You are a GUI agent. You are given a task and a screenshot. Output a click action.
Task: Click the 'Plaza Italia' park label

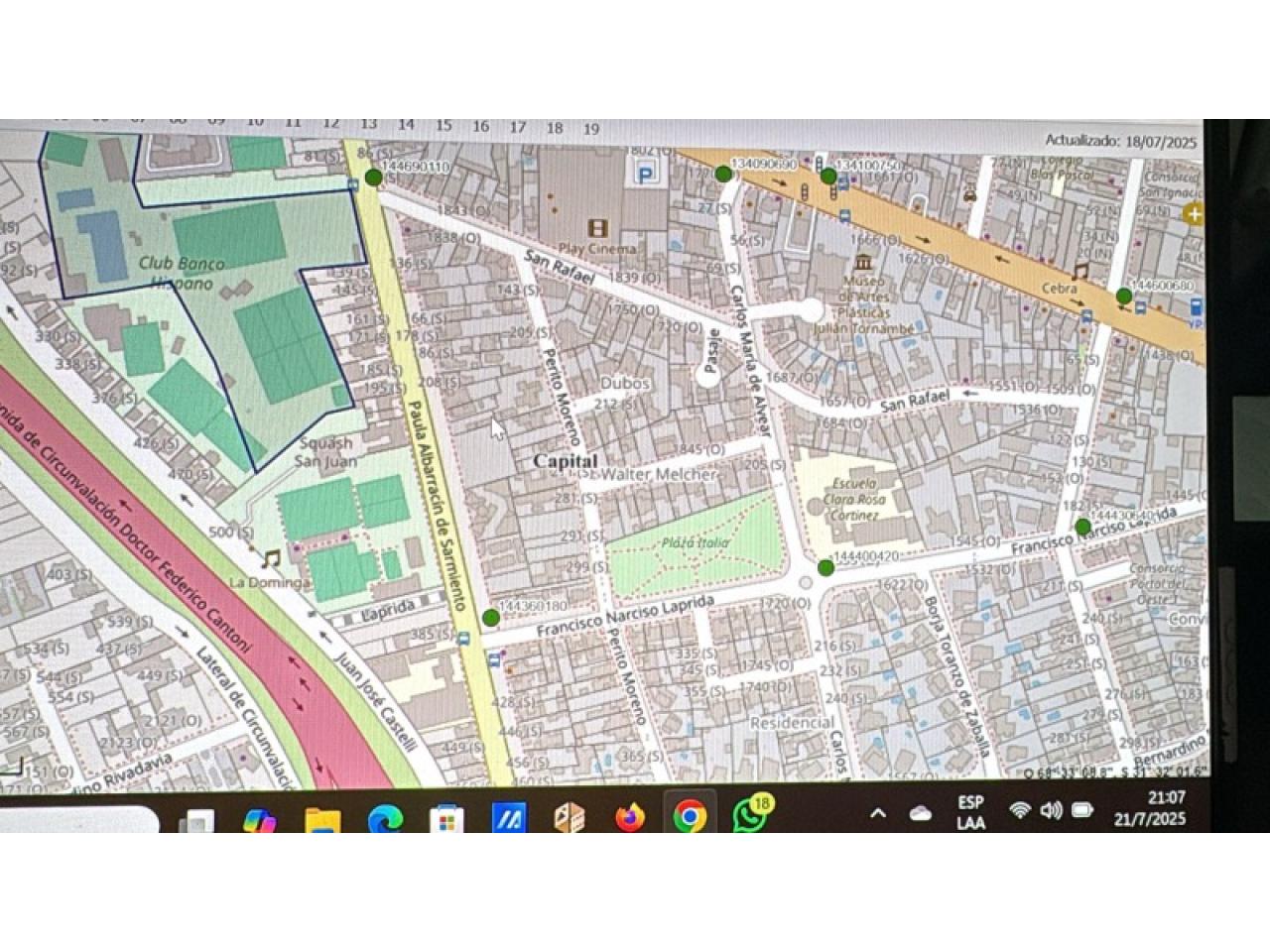point(696,543)
